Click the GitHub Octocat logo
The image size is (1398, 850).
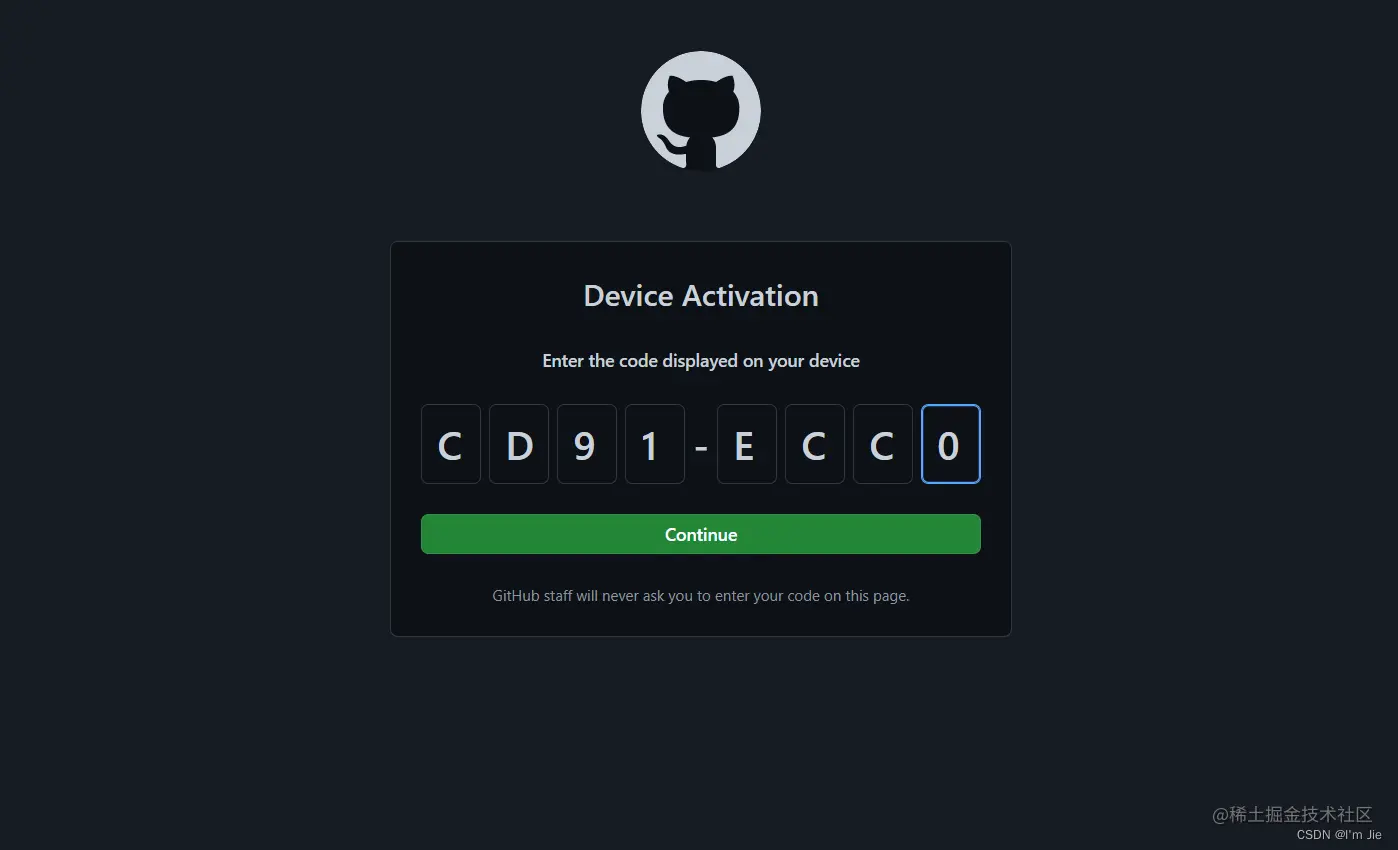click(x=701, y=111)
